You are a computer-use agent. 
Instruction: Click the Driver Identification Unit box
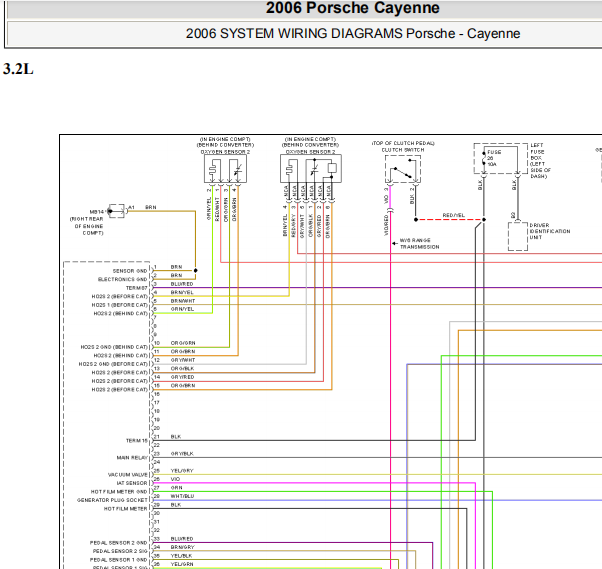[x=518, y=236]
